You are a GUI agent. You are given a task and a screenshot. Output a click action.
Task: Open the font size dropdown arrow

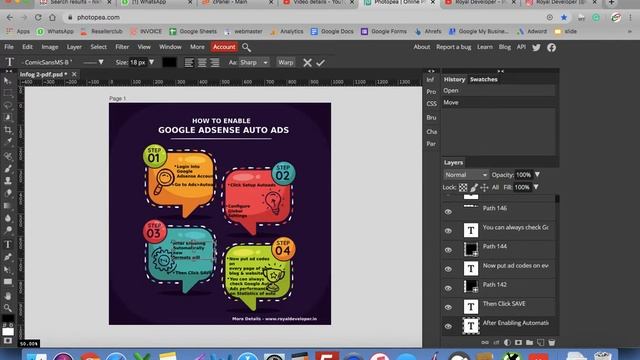[x=151, y=62]
